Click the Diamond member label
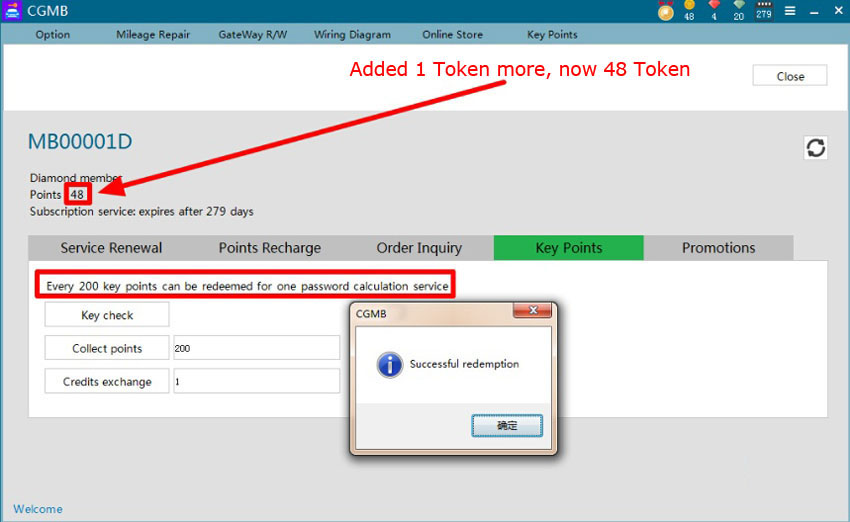 pos(75,177)
